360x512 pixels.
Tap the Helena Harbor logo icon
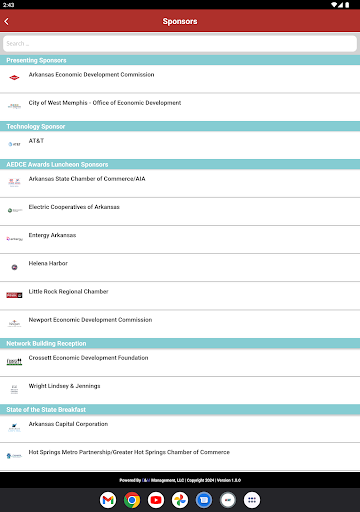point(14,267)
